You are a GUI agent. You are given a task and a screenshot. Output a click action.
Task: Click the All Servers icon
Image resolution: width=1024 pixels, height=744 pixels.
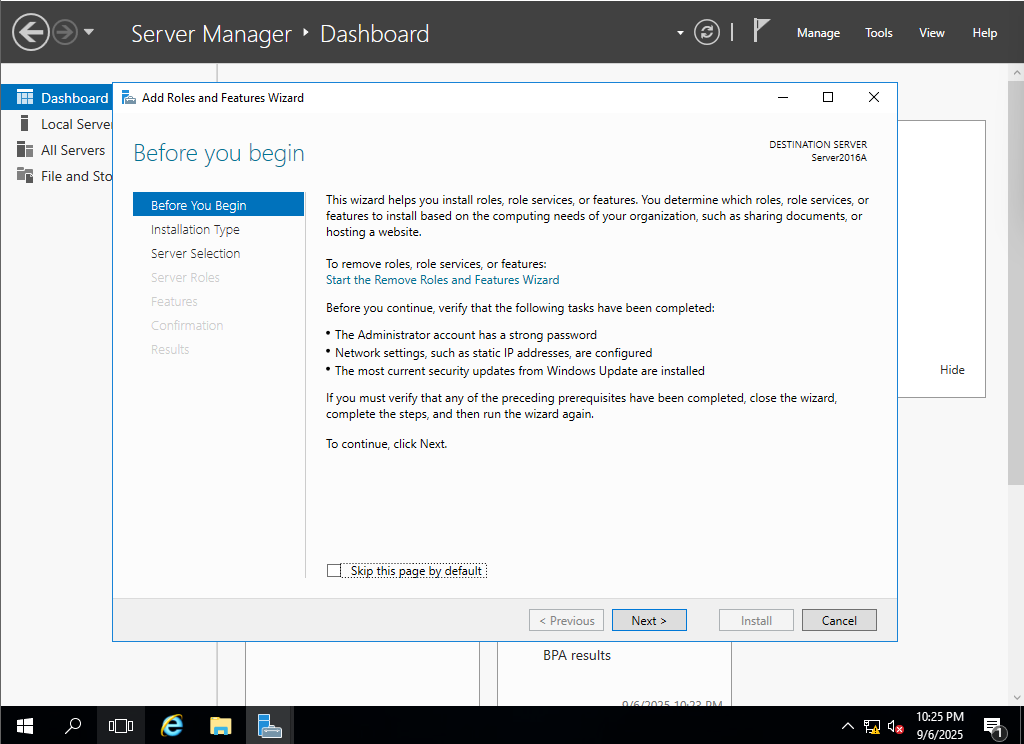click(25, 150)
